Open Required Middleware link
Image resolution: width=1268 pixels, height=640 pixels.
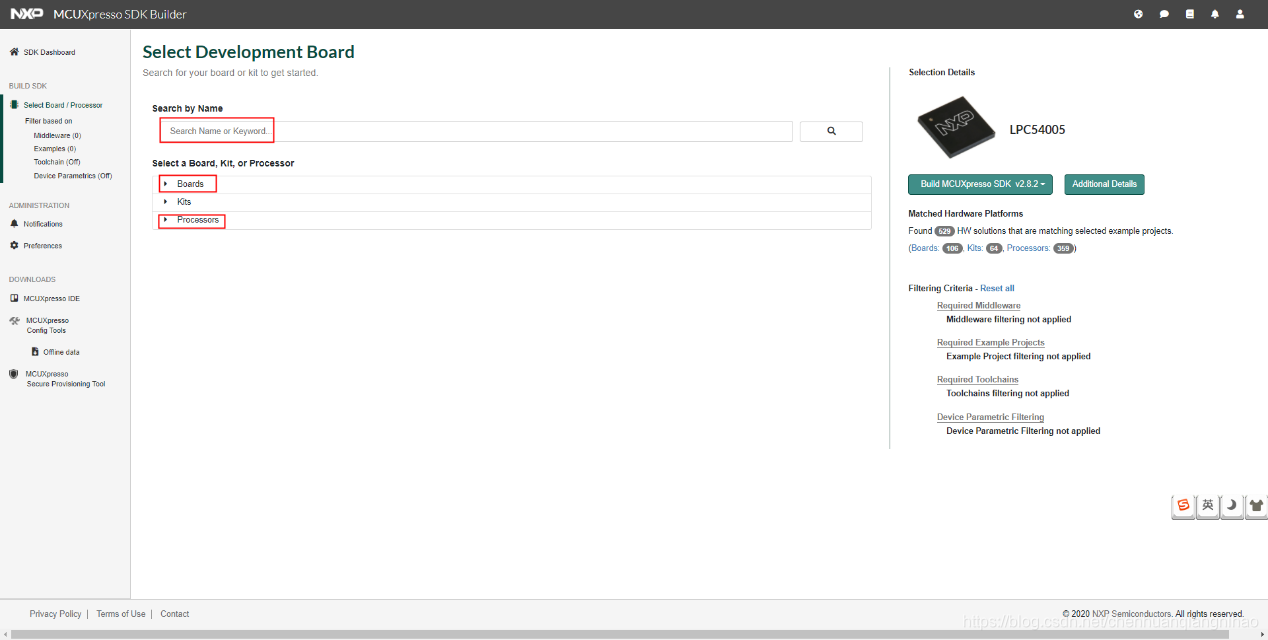[x=979, y=306]
